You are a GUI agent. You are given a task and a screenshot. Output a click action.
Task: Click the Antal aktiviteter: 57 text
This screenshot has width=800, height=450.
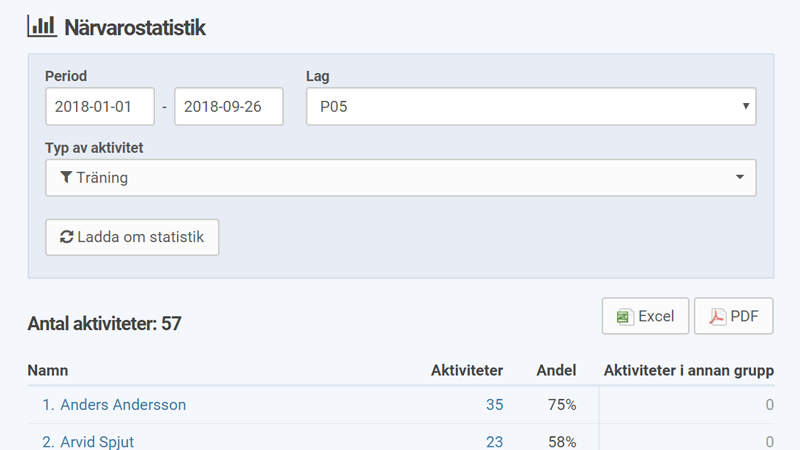[x=104, y=323]
